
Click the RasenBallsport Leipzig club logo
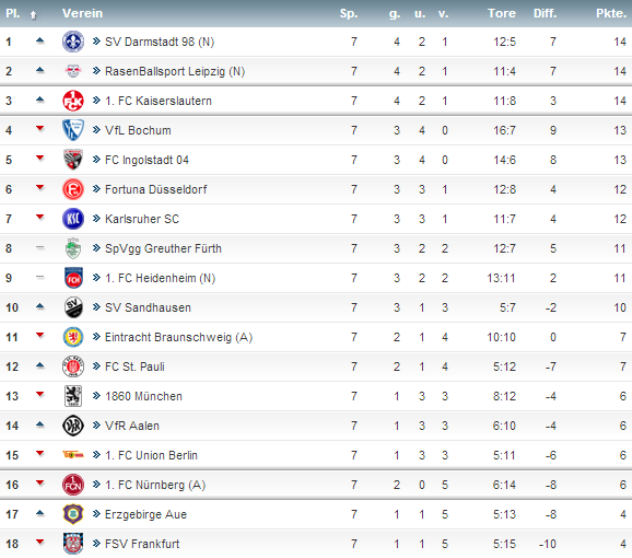(x=72, y=71)
